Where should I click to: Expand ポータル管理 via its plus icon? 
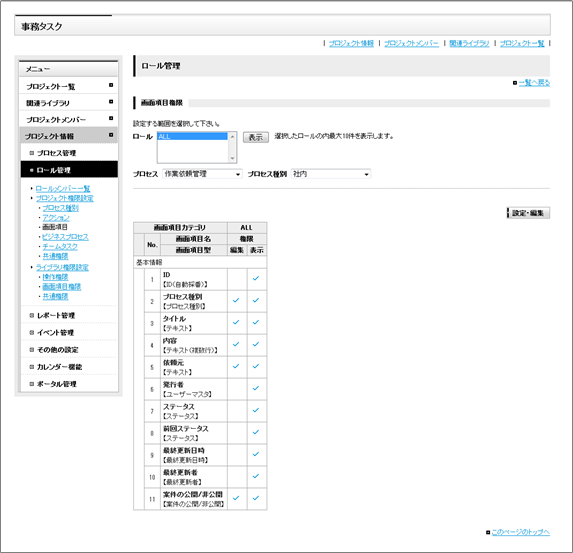pyautogui.click(x=31, y=384)
